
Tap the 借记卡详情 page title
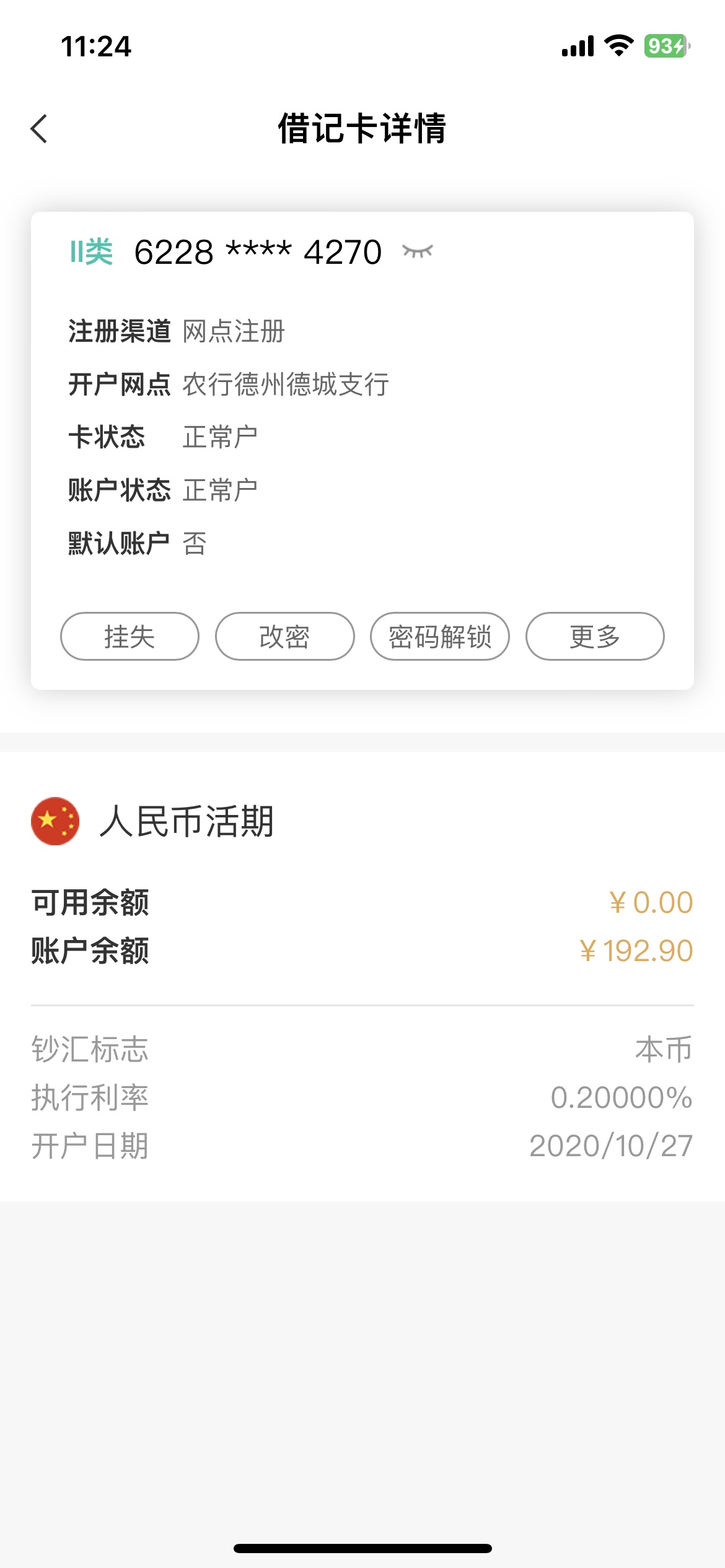[362, 129]
